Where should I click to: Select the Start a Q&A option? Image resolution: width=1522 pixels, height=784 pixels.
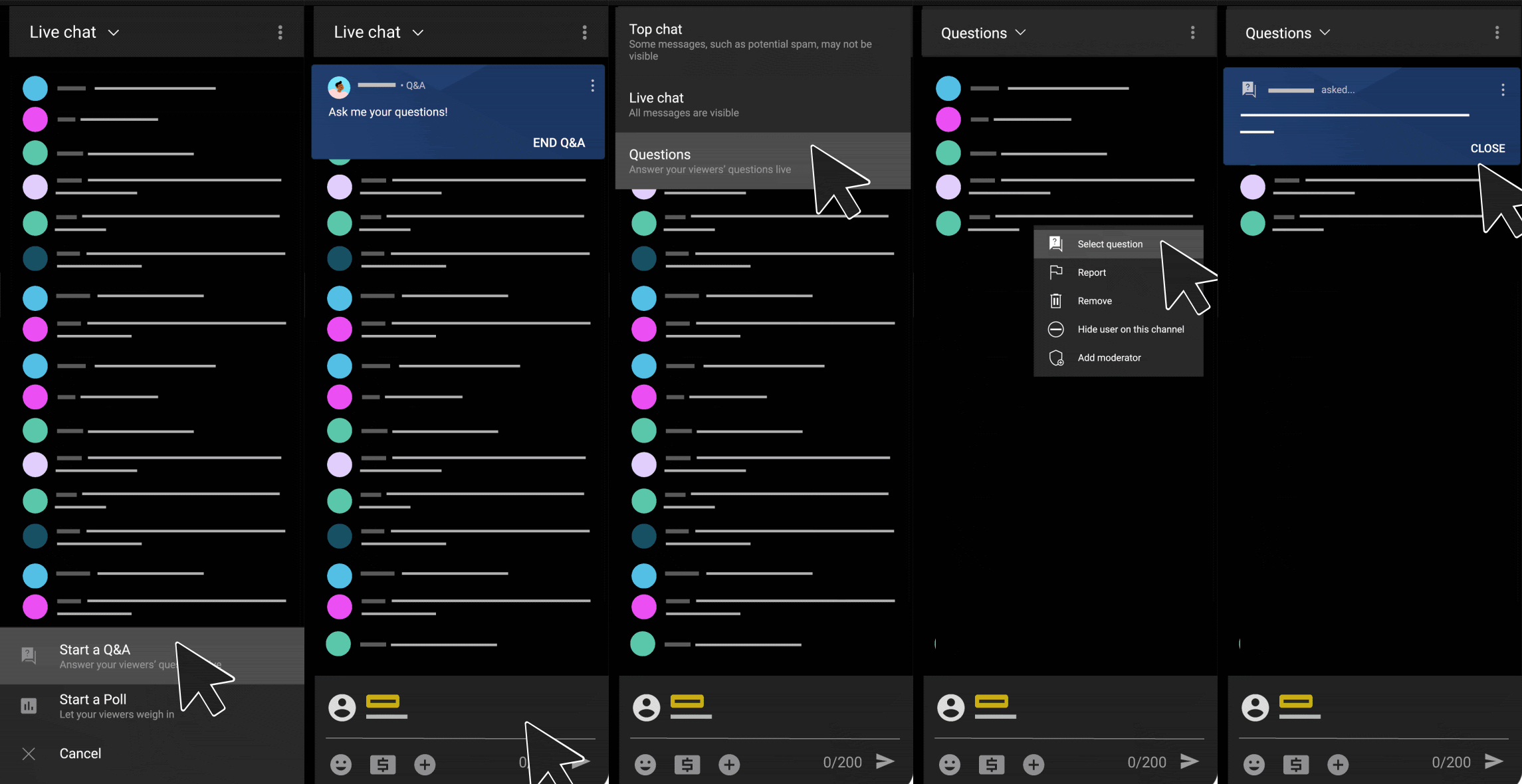(x=152, y=656)
